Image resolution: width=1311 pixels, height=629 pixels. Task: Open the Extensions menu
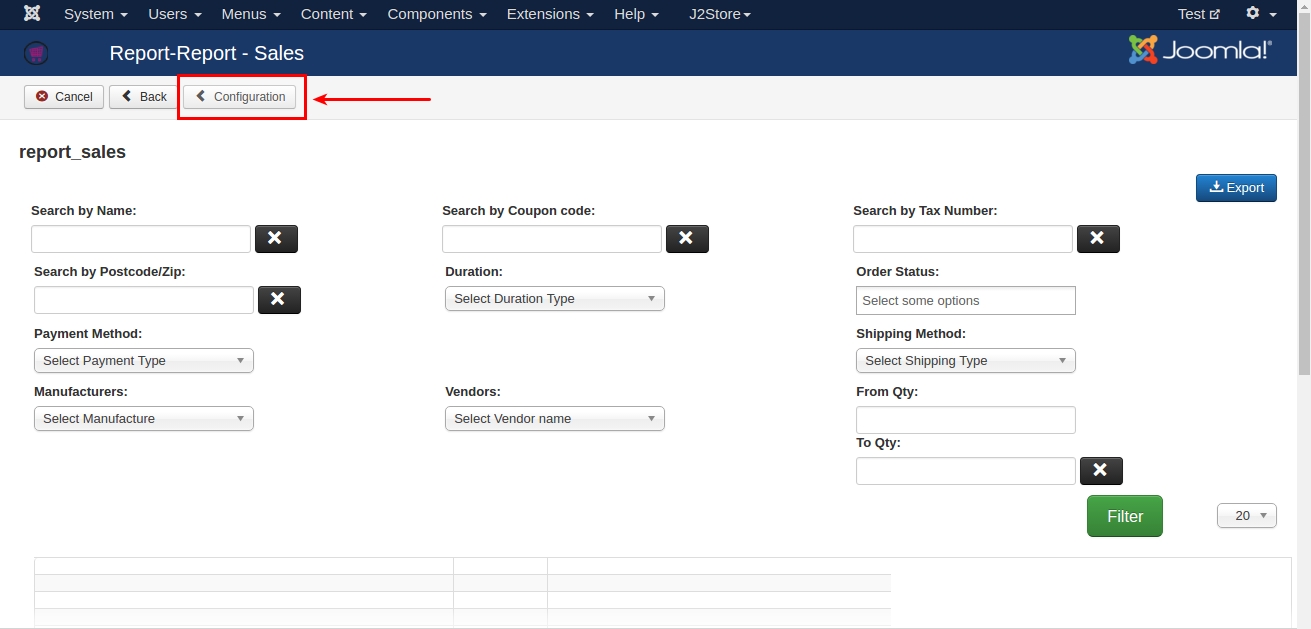549,14
